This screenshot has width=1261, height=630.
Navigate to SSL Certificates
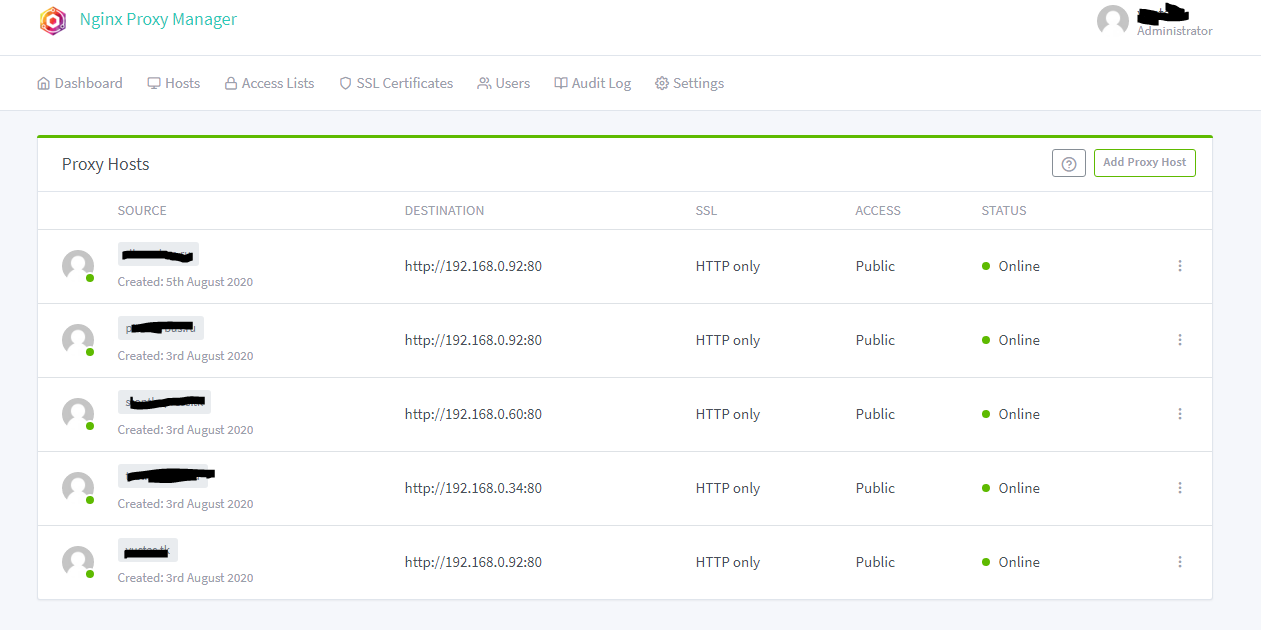[396, 83]
